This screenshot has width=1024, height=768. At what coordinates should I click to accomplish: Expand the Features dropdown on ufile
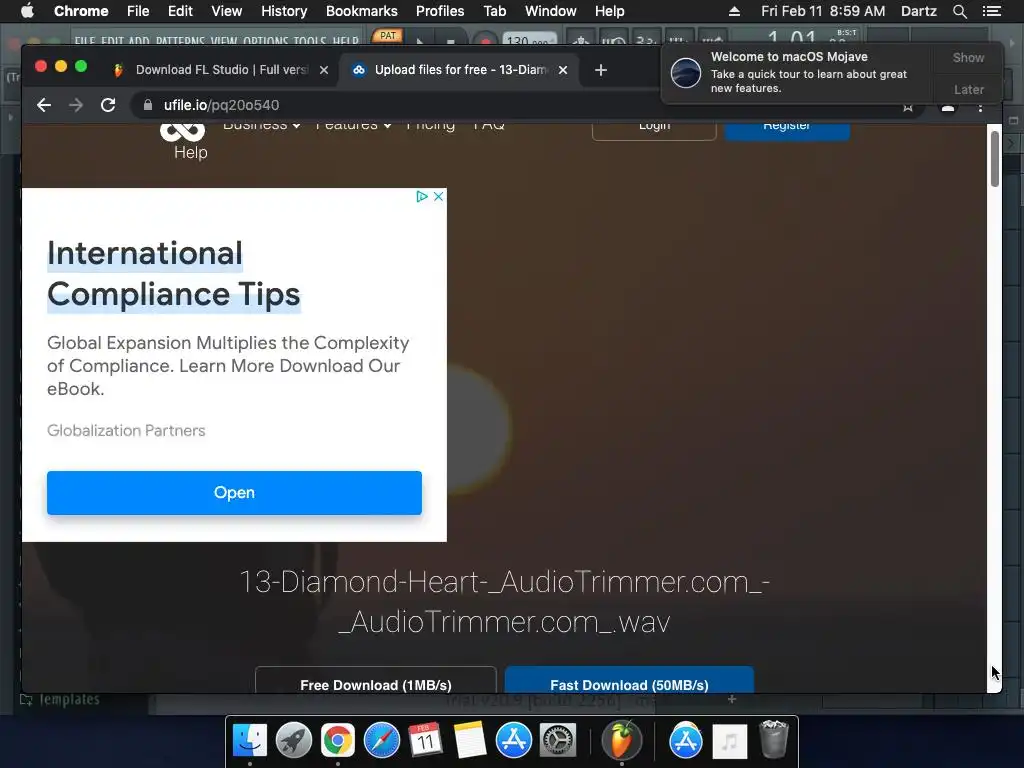[353, 126]
